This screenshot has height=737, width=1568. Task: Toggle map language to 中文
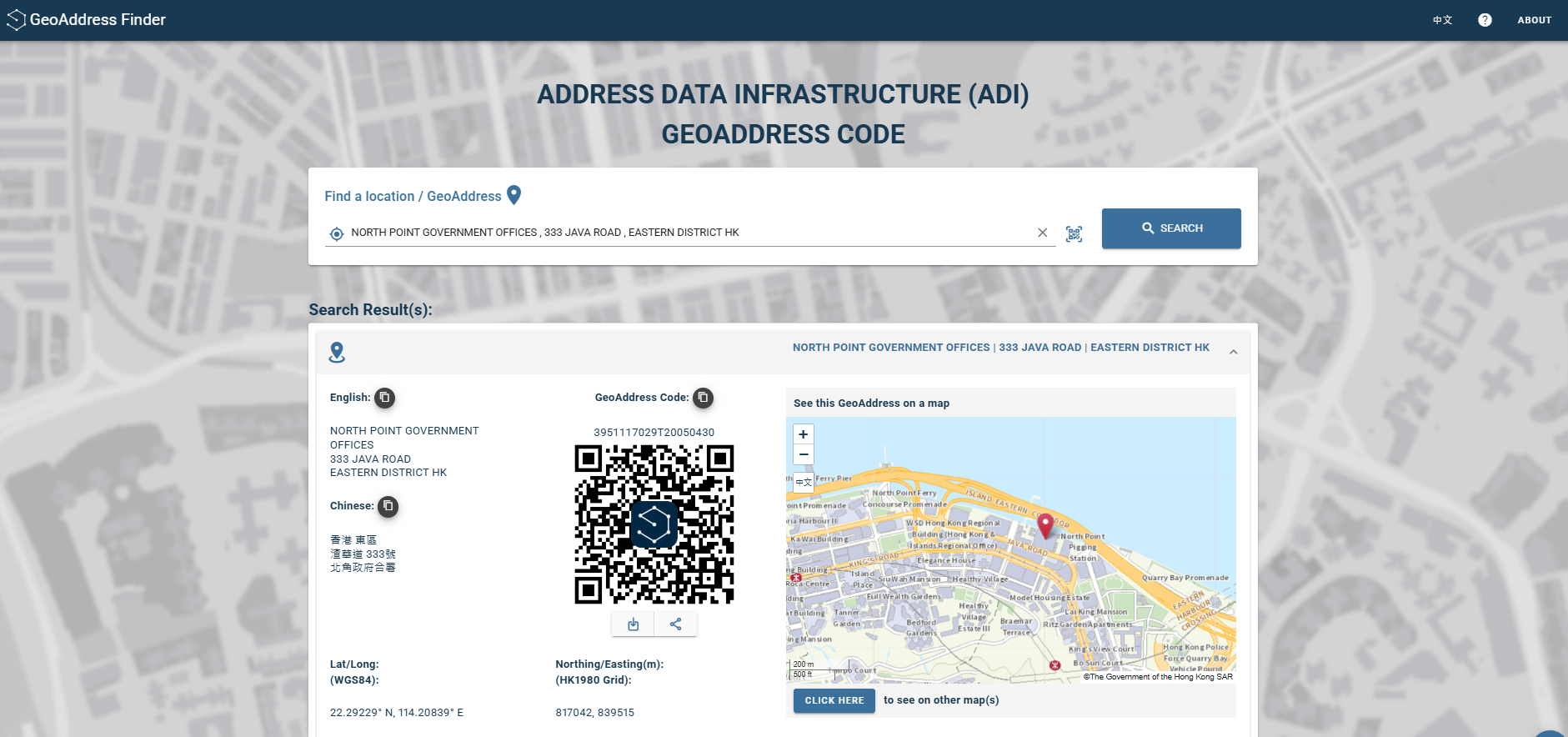(x=803, y=483)
